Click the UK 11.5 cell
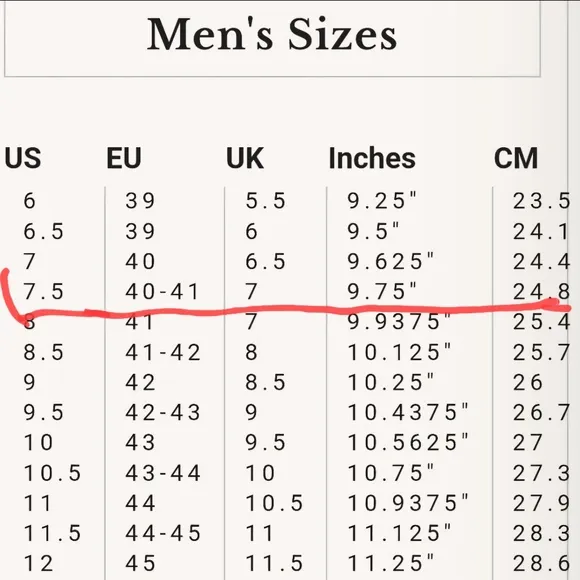This screenshot has width=580, height=580. 274,563
